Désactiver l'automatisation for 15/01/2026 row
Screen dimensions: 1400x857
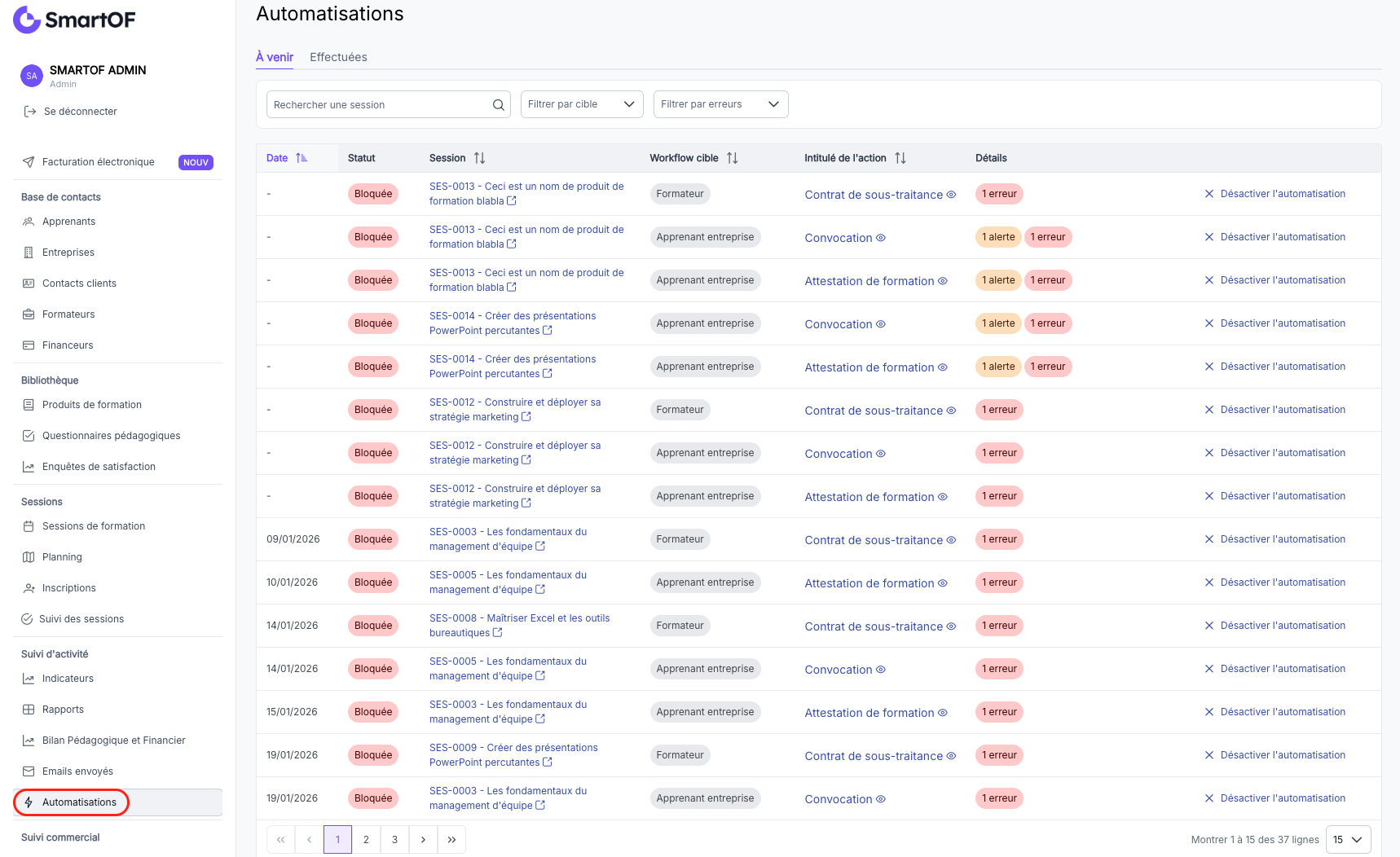pyautogui.click(x=1275, y=712)
